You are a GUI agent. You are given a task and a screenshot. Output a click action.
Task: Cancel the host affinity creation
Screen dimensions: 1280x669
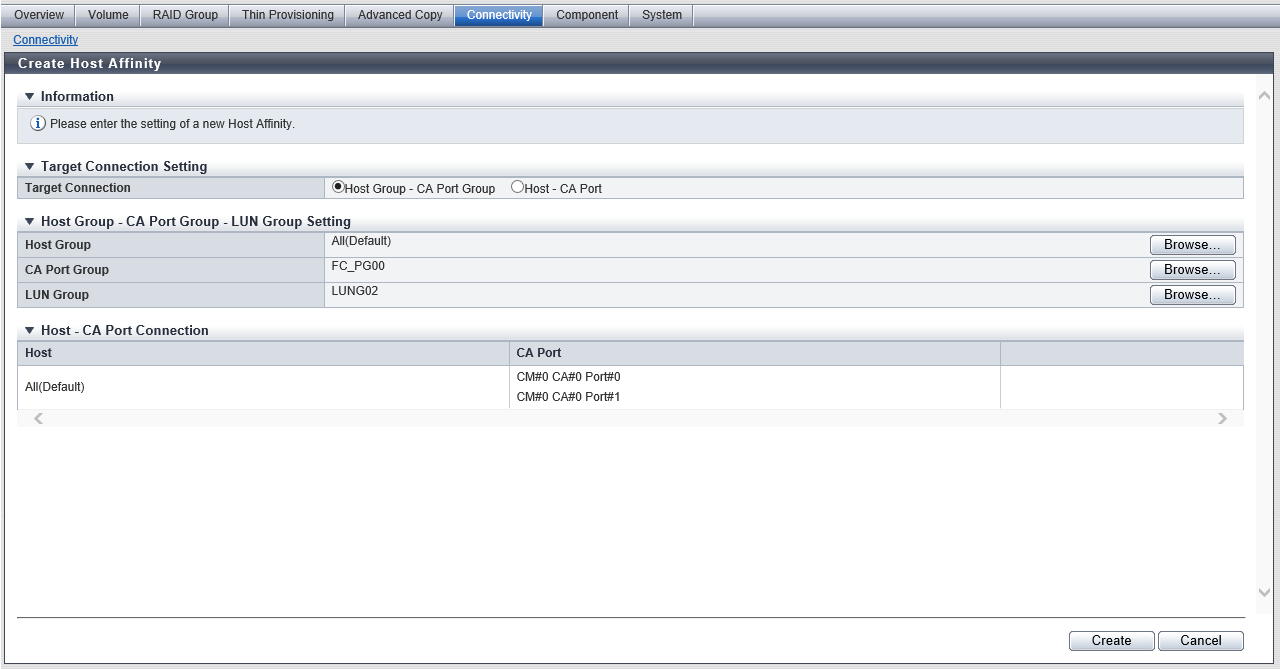(x=1200, y=641)
